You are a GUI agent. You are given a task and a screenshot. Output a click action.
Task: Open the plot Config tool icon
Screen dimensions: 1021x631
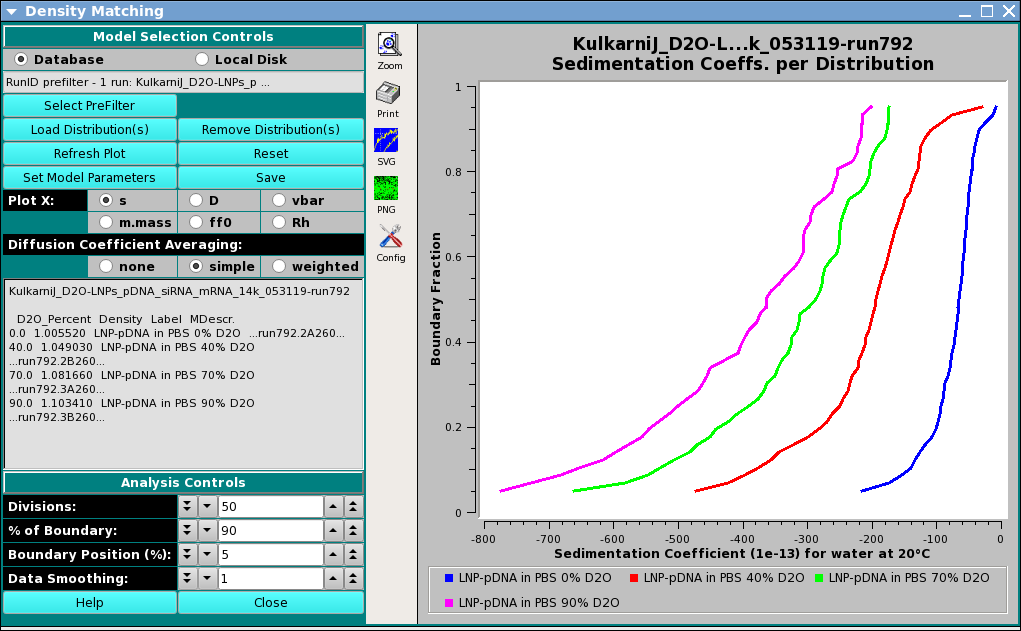[x=389, y=237]
